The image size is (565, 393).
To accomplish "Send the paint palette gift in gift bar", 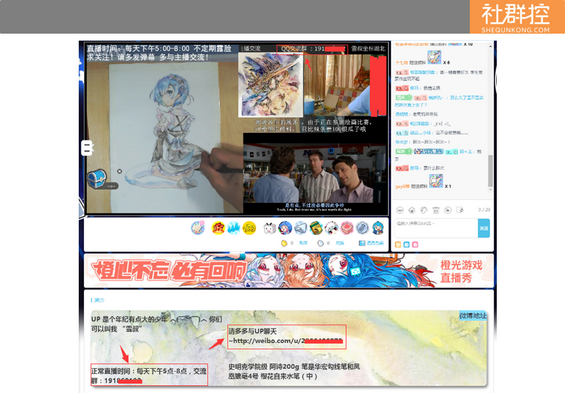I will point(197,228).
